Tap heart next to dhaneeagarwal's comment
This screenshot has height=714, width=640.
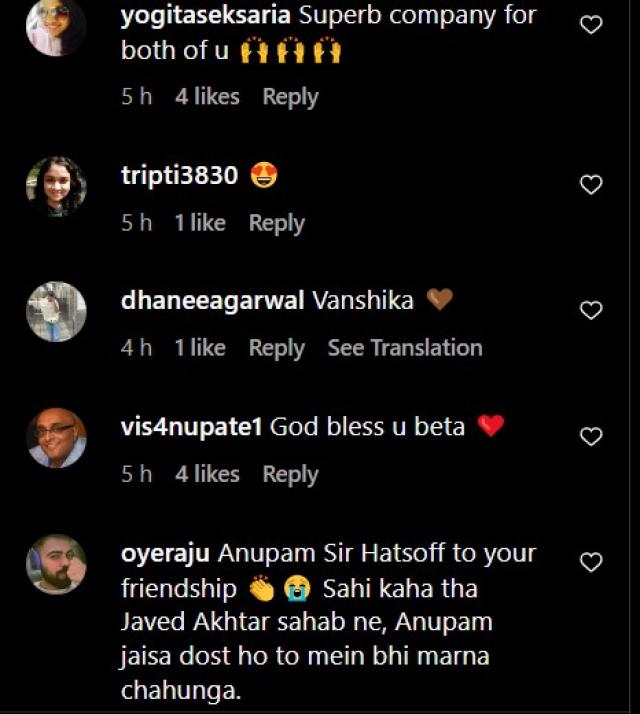click(x=591, y=311)
